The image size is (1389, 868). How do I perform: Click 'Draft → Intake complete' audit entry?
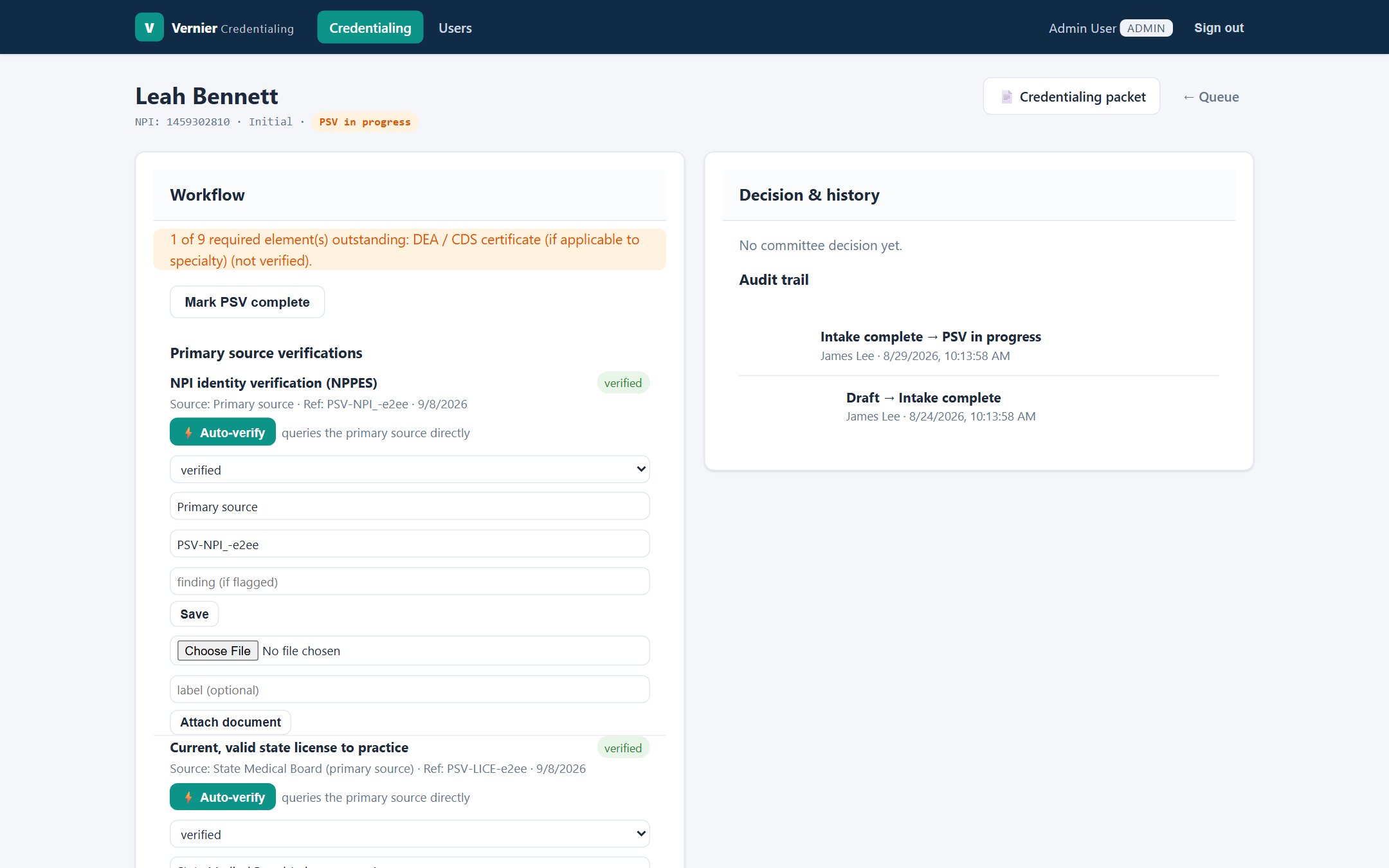[923, 397]
